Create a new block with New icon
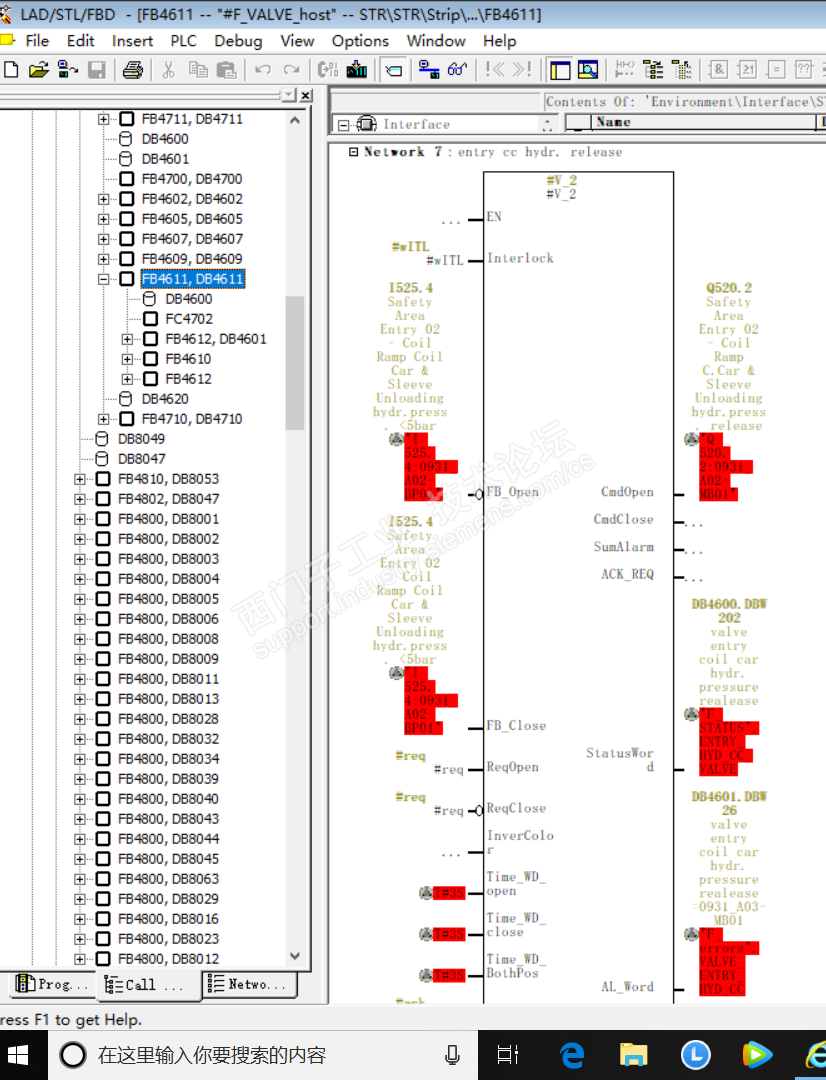 pyautogui.click(x=11, y=69)
